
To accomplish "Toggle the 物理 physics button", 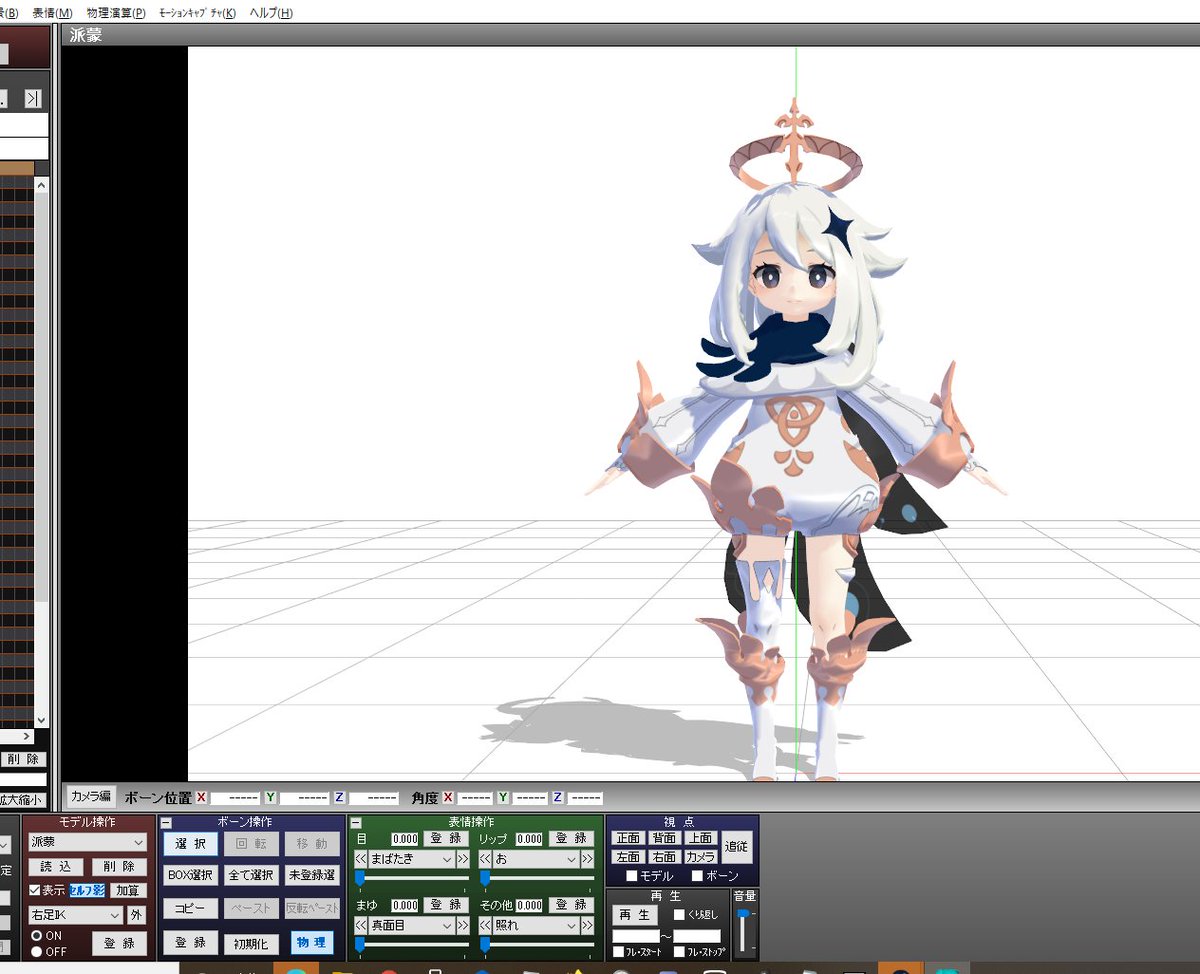I will click(x=312, y=942).
